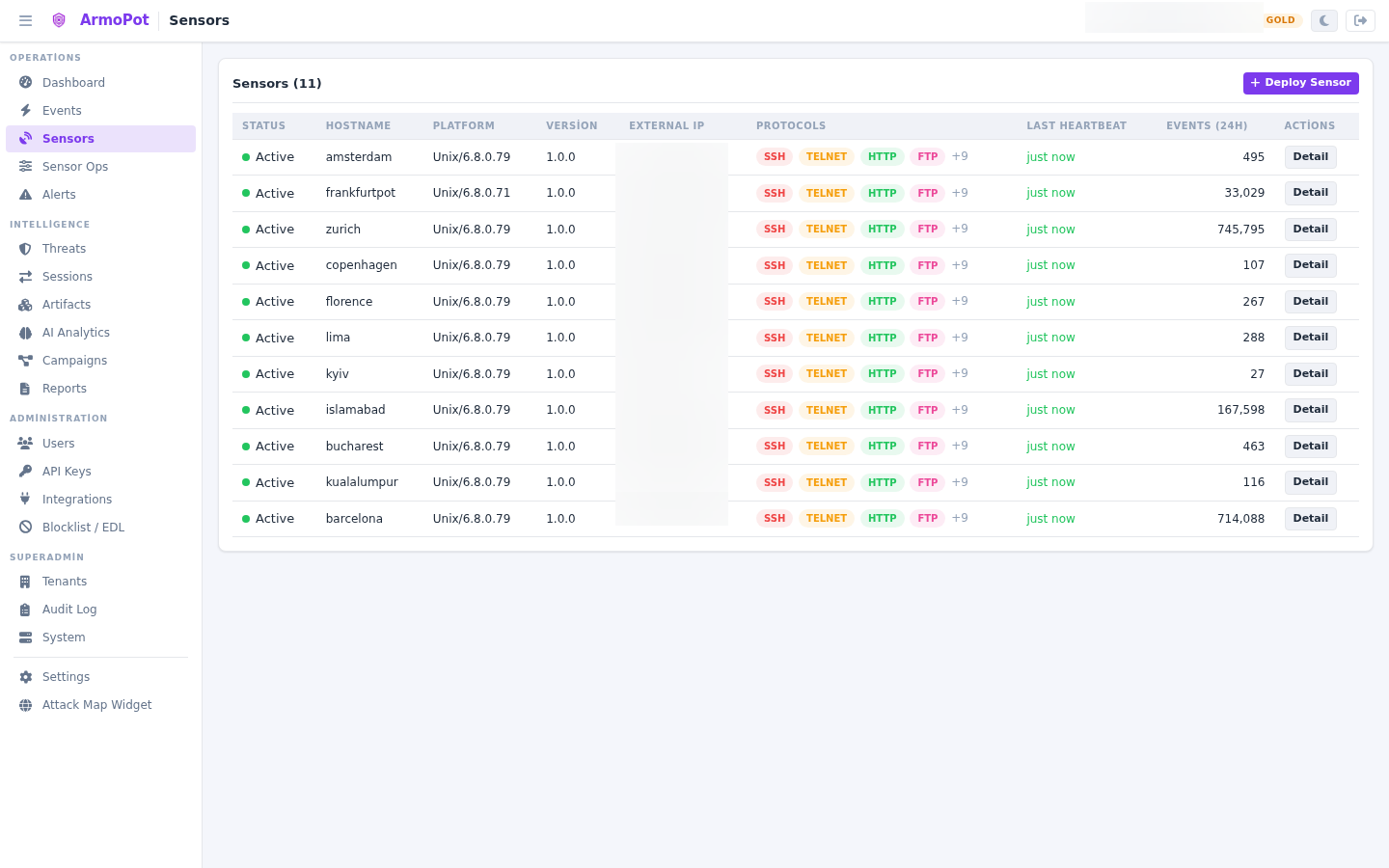This screenshot has height=868, width=1389.
Task: Click the HOSTNAME column header
Action: pyautogui.click(x=358, y=126)
